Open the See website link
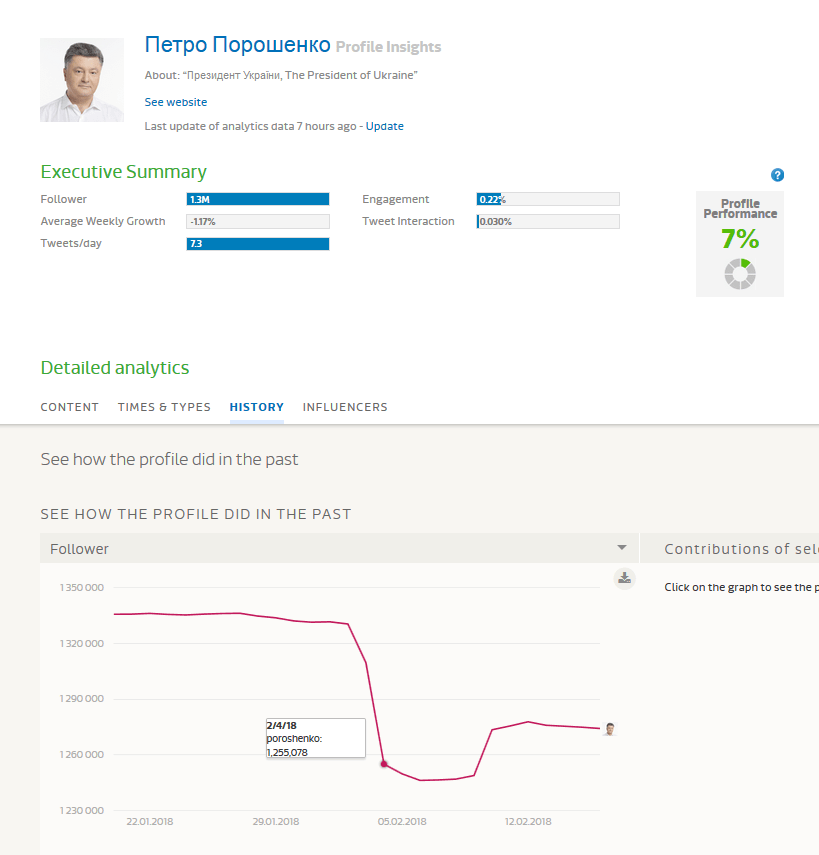This screenshot has height=855, width=819. (176, 102)
